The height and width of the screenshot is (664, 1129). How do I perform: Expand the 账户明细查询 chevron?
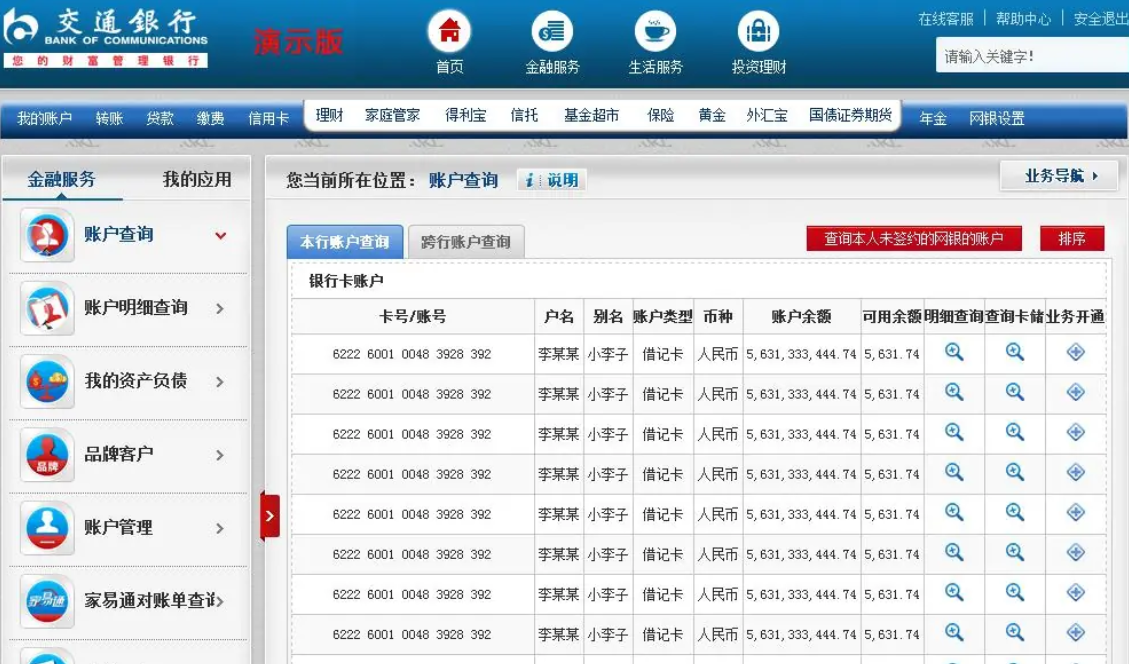click(x=220, y=308)
